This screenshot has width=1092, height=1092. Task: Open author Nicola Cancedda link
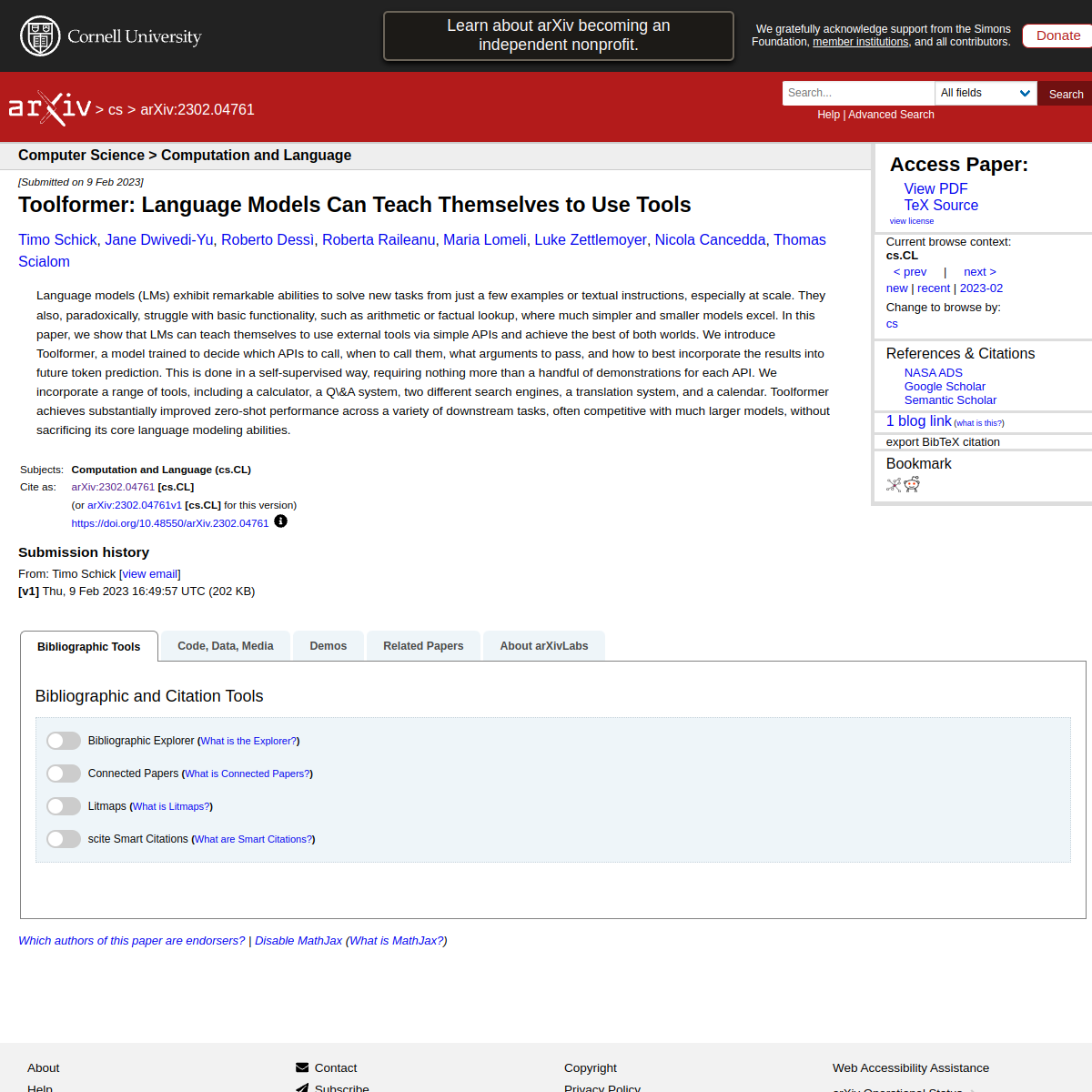[x=711, y=240]
